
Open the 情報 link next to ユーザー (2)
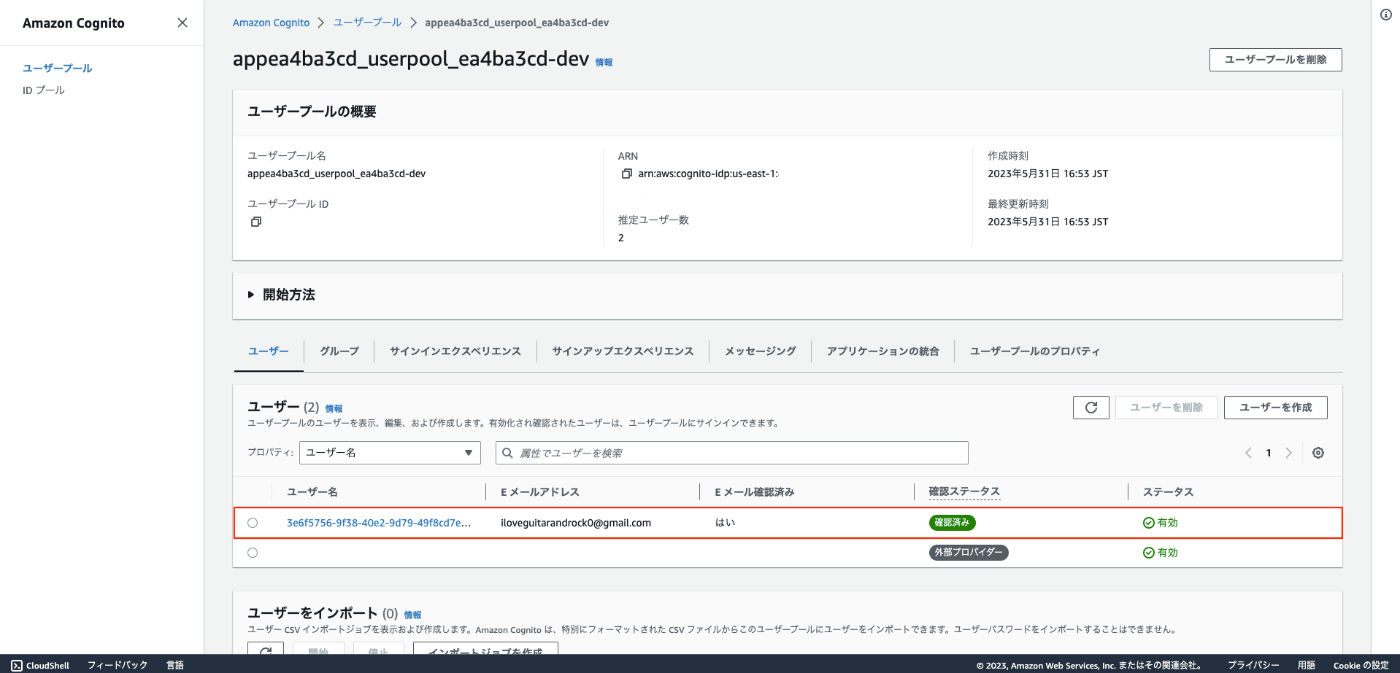pyautogui.click(x=334, y=408)
